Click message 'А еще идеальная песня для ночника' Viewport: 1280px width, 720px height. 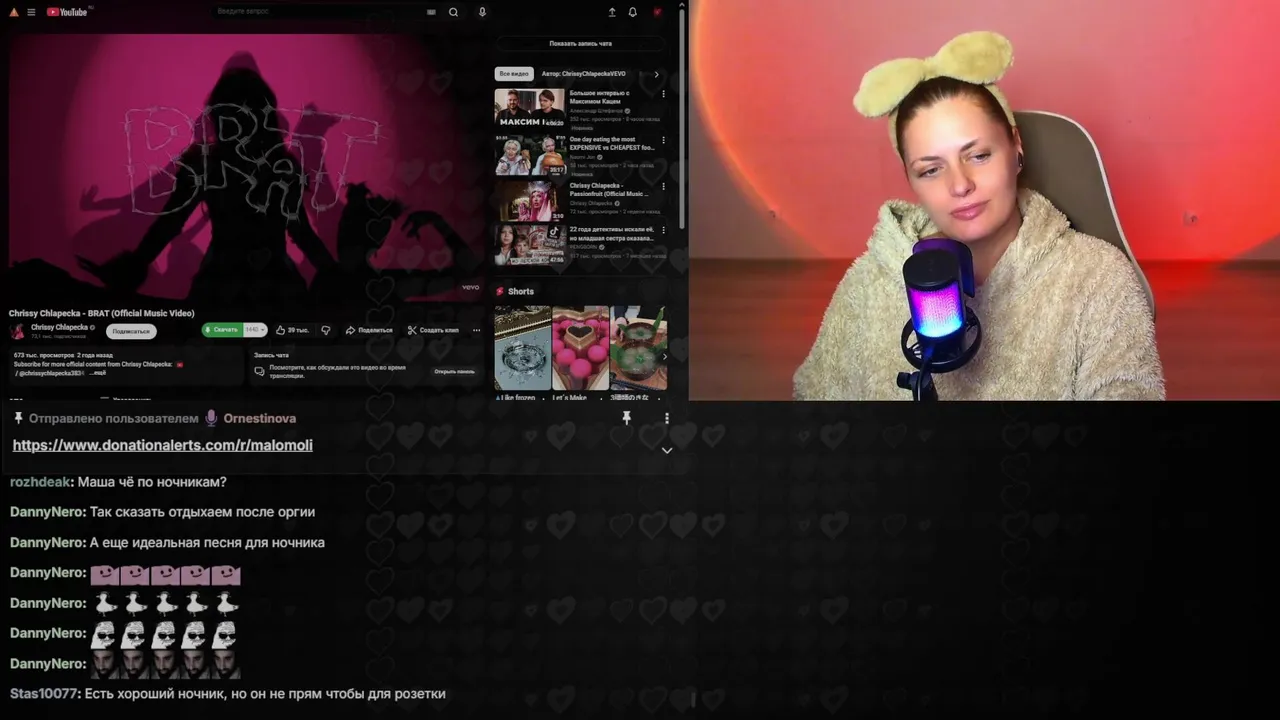(207, 542)
